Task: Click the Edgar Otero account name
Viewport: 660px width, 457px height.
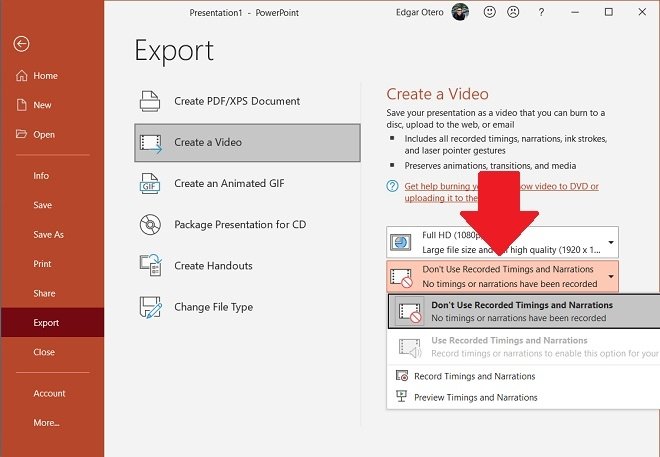Action: point(420,13)
